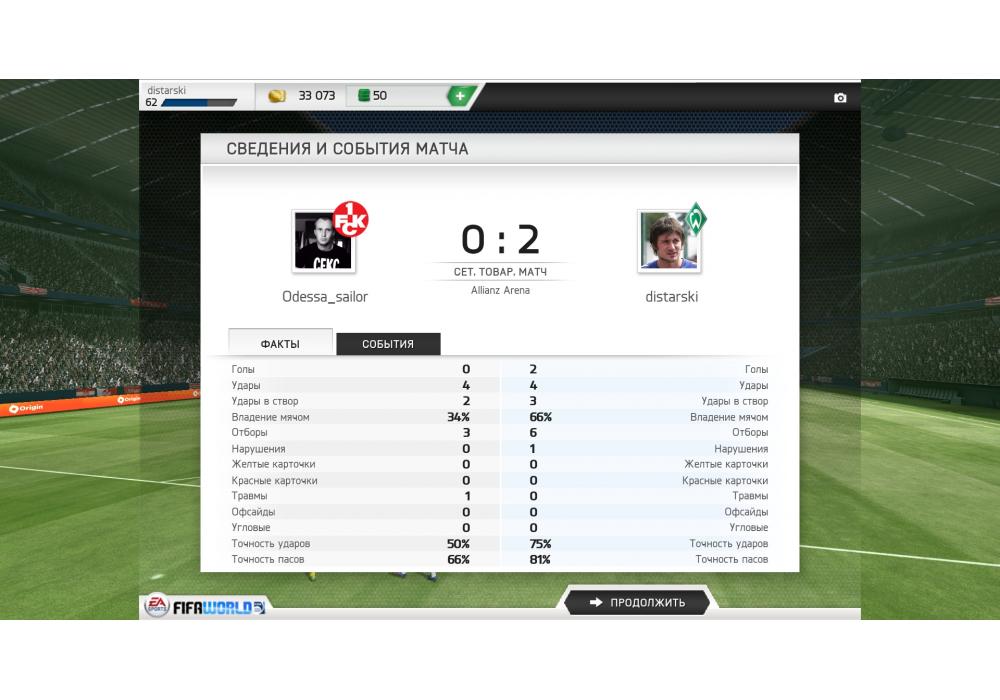Click distarski's avatar photo

(x=669, y=242)
